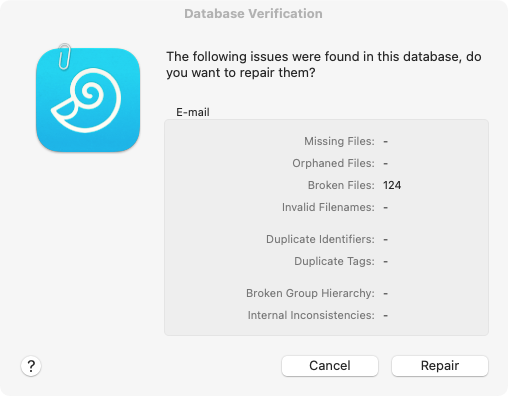Click the Missing Files label

coord(339,141)
